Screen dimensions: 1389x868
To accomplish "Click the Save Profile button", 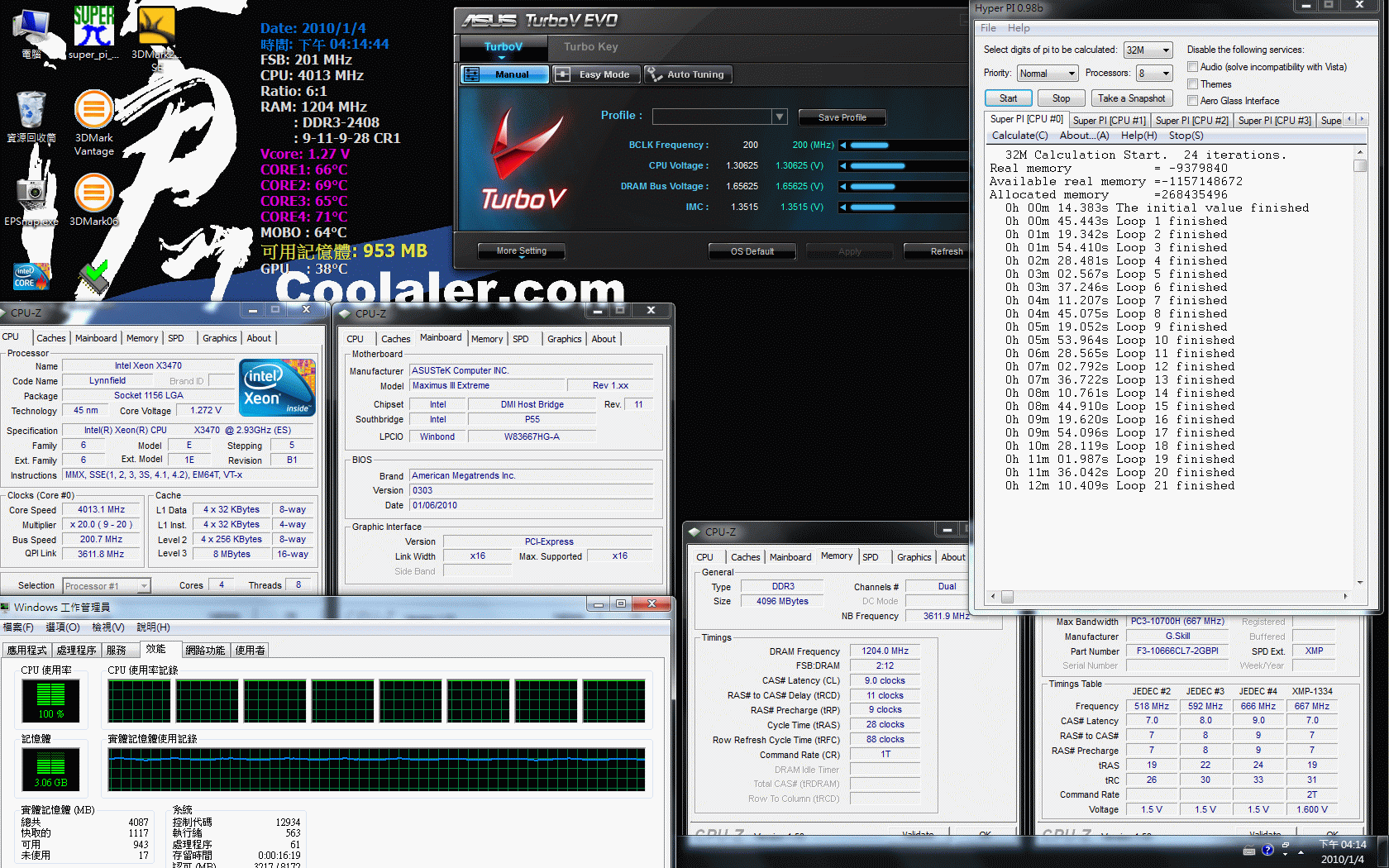I will point(842,117).
